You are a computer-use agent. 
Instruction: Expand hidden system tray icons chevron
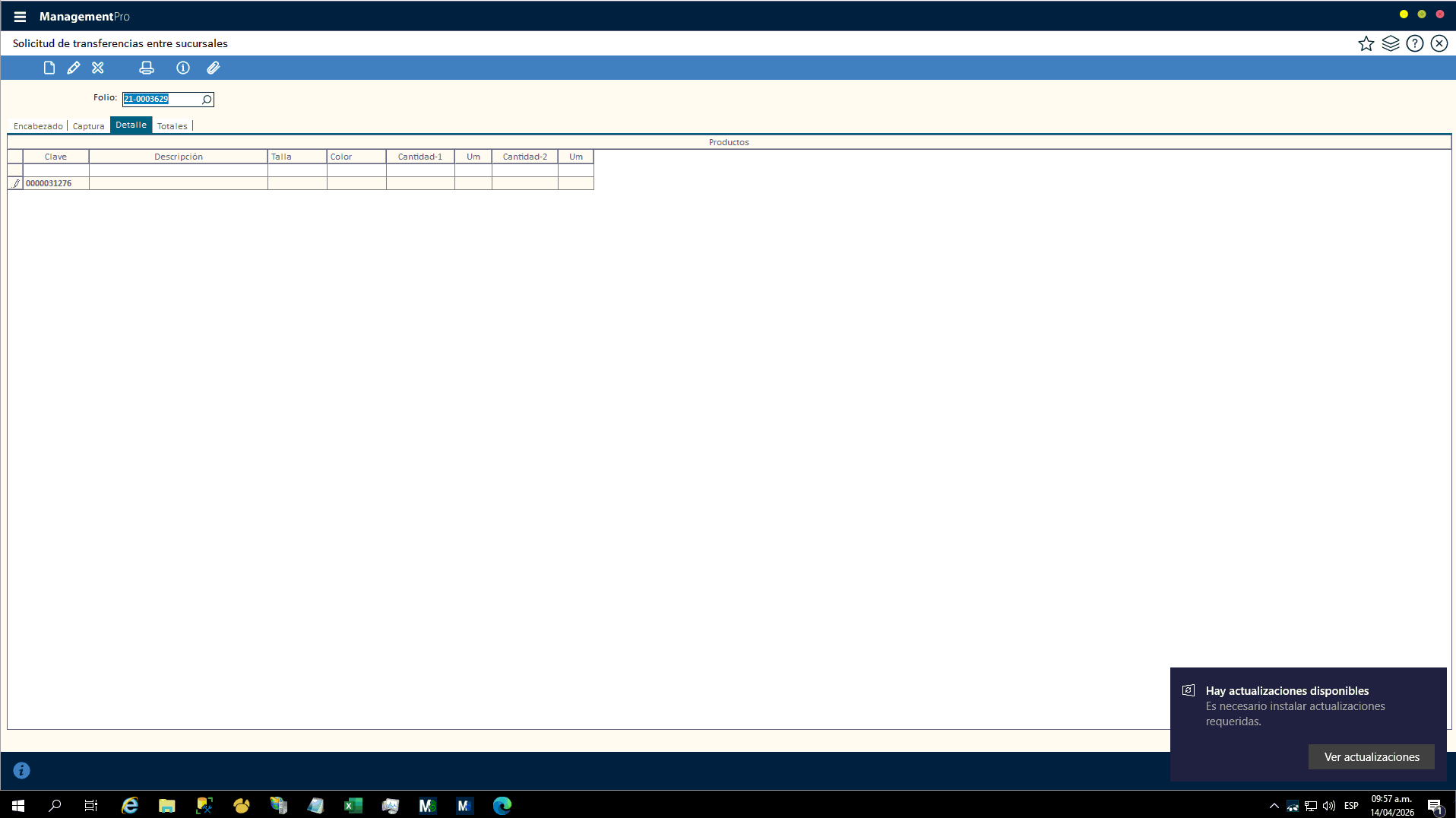coord(1274,806)
